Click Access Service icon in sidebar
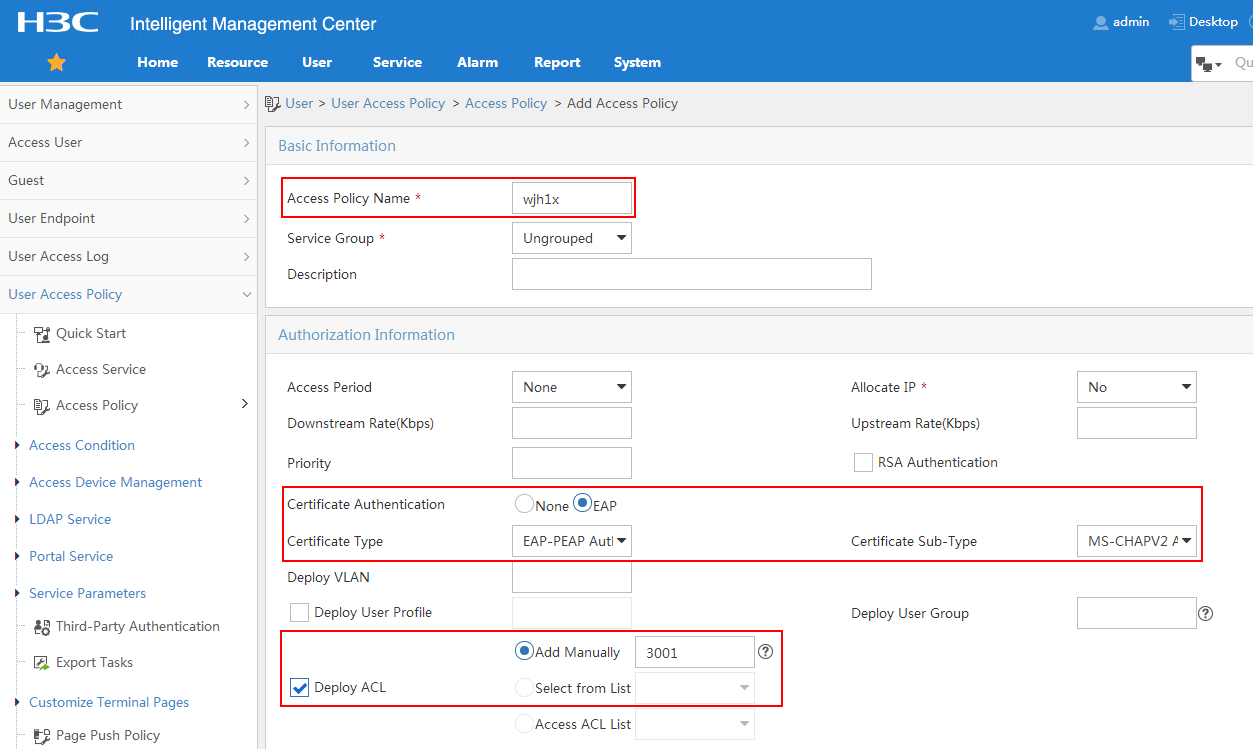This screenshot has width=1253, height=749. [x=42, y=370]
